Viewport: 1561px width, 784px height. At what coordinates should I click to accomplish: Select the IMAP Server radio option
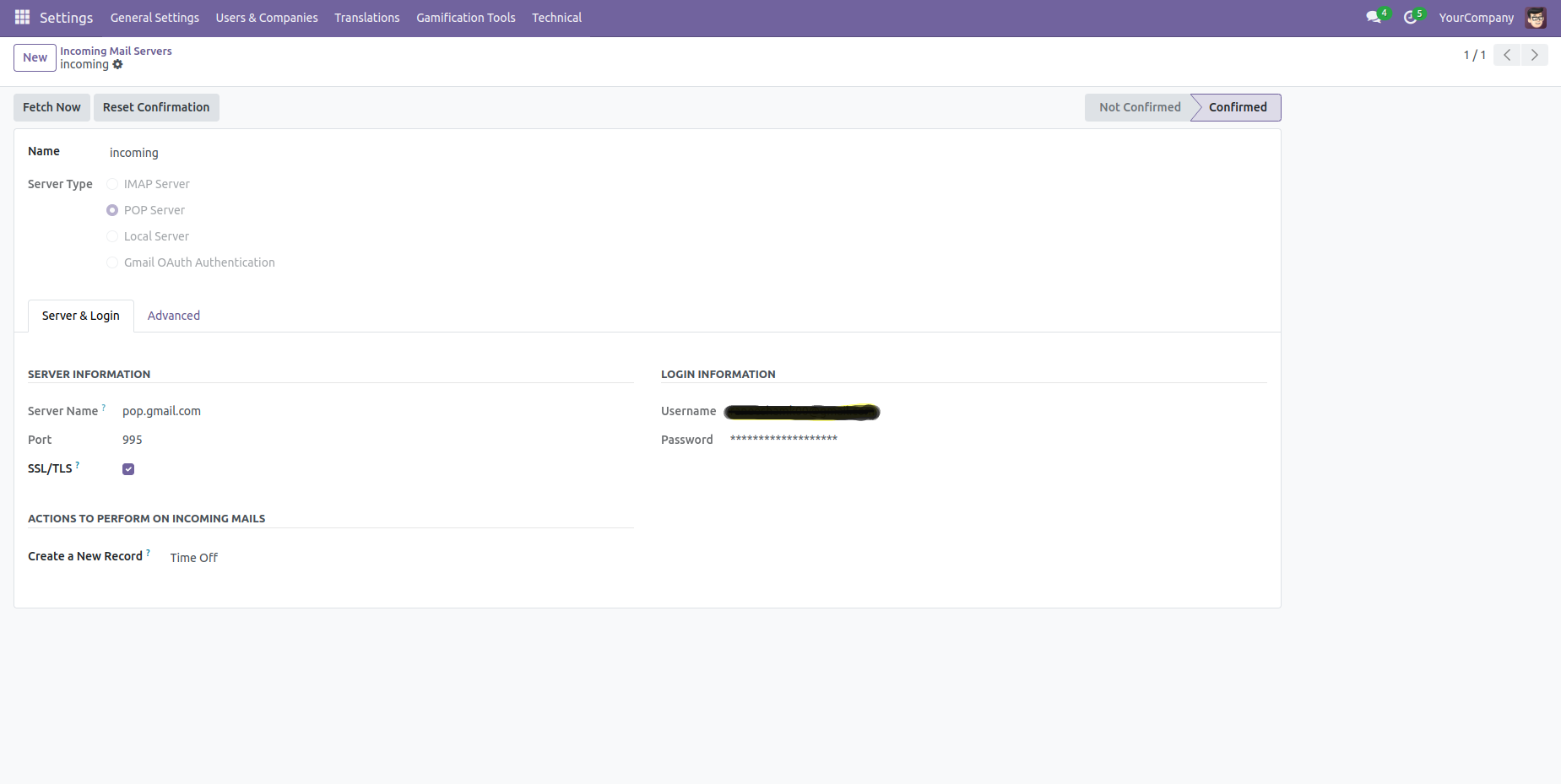coord(112,184)
